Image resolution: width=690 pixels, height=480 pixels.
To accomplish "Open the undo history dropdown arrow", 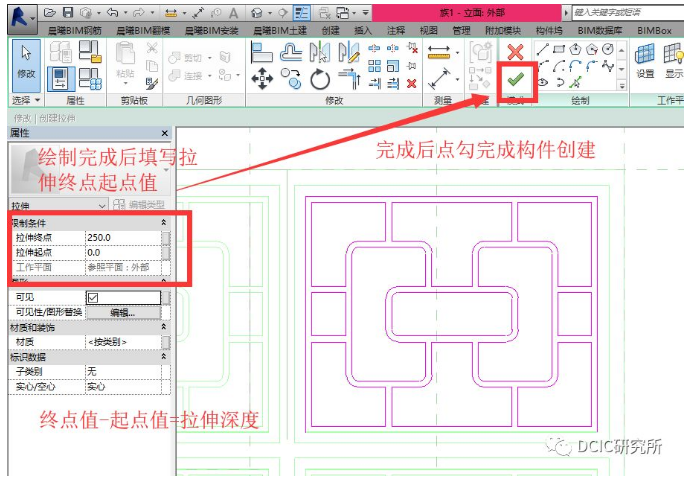I will [125, 13].
